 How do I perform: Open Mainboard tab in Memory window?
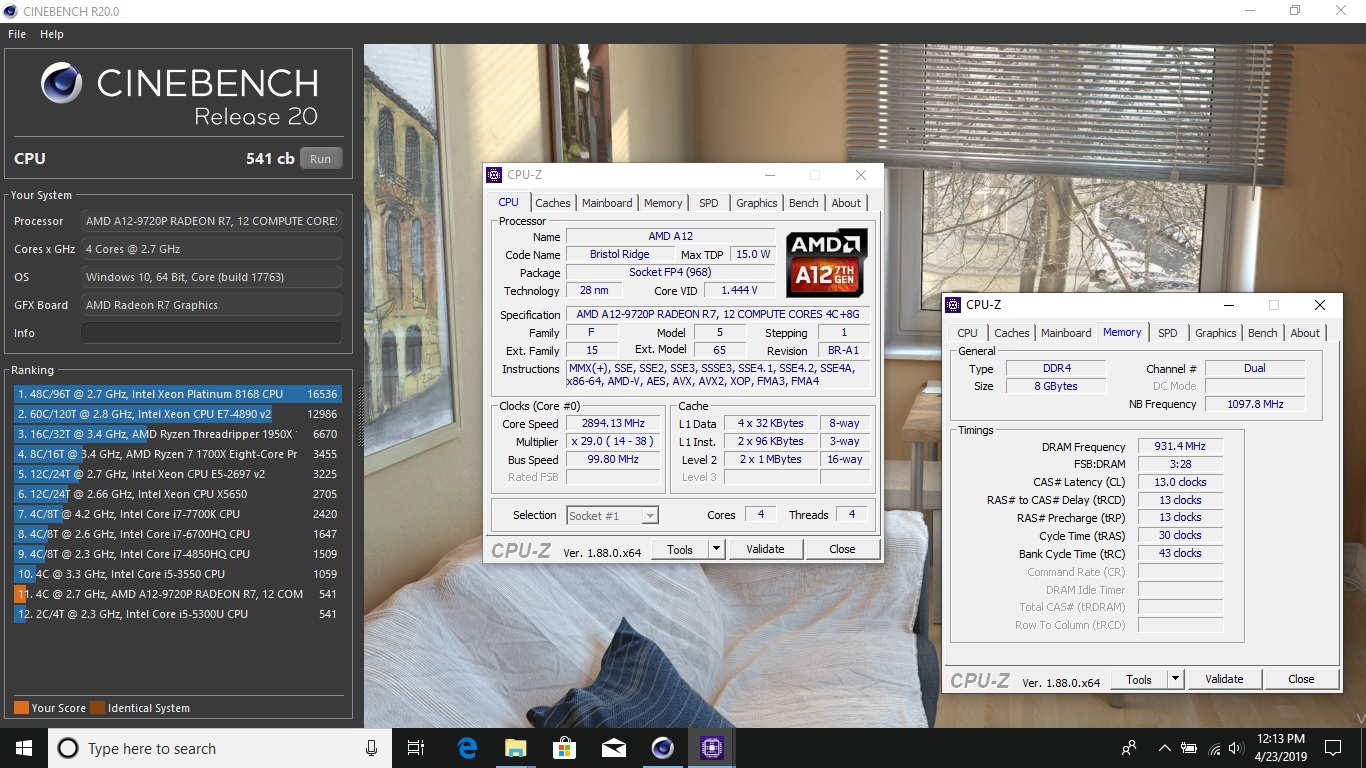[1066, 333]
